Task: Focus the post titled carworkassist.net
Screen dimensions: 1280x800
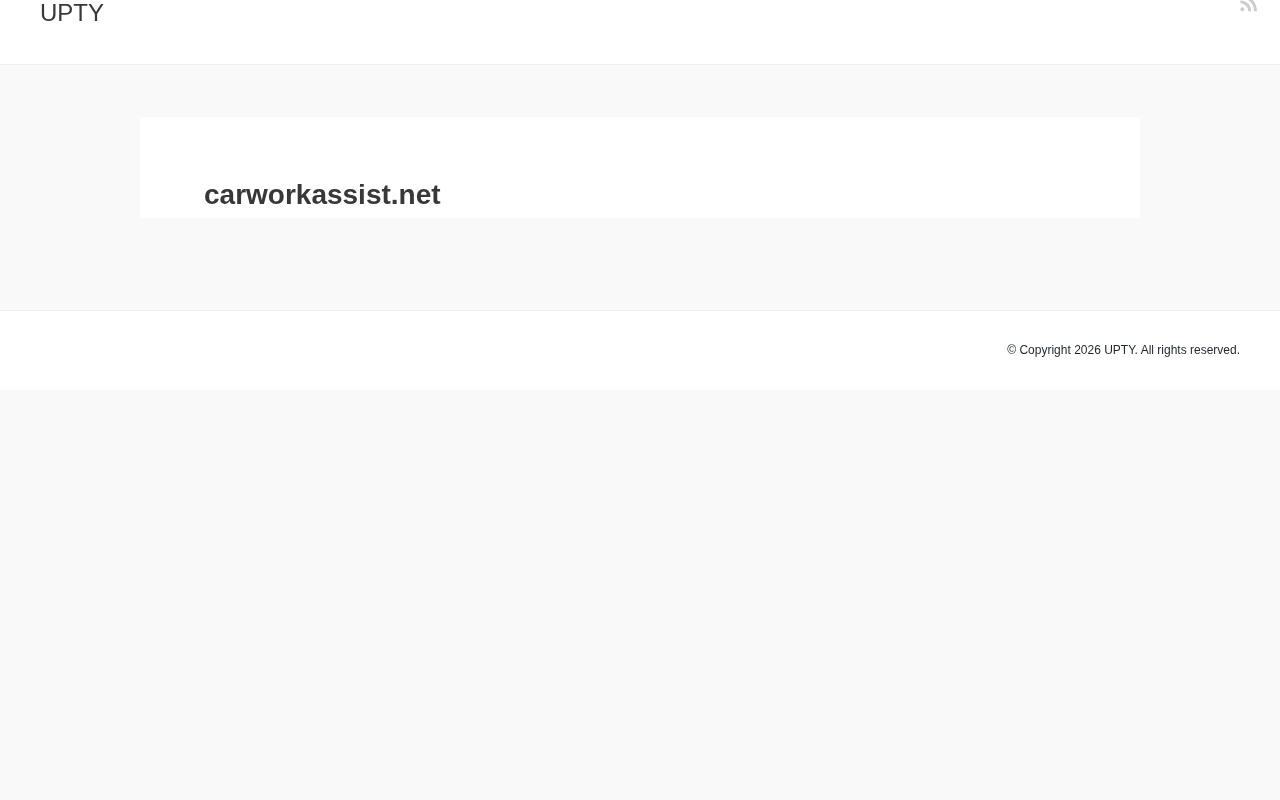Action: (x=322, y=194)
